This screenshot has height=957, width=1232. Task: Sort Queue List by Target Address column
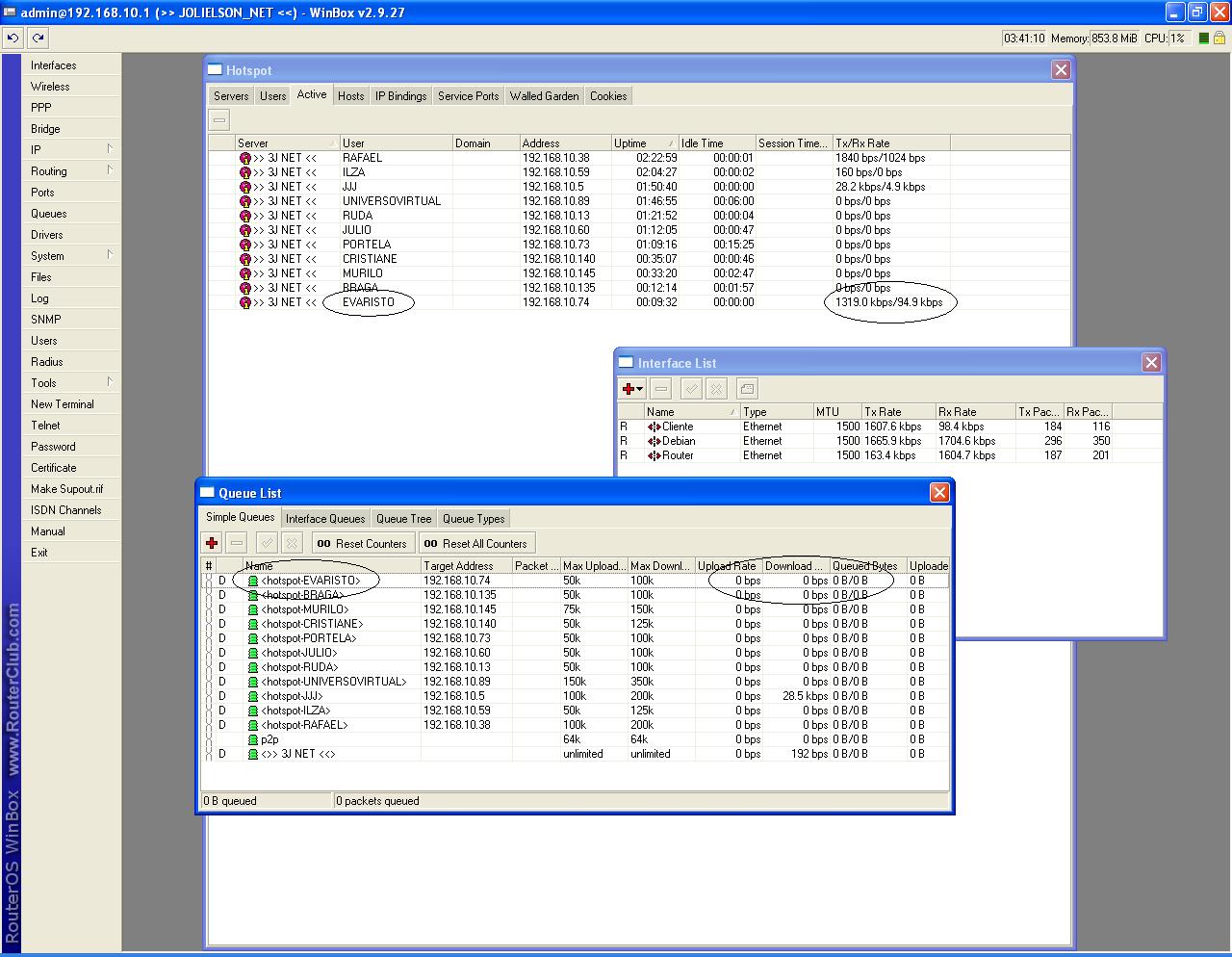point(466,566)
